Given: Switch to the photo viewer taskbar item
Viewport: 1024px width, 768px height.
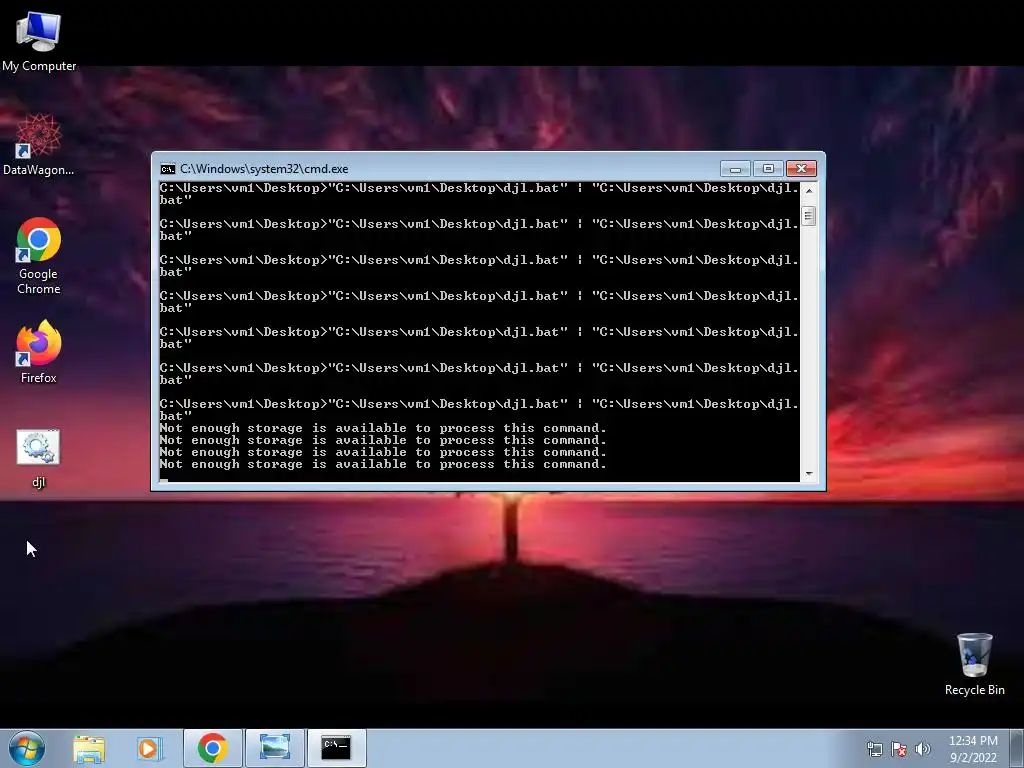Looking at the screenshot, I should (275, 748).
